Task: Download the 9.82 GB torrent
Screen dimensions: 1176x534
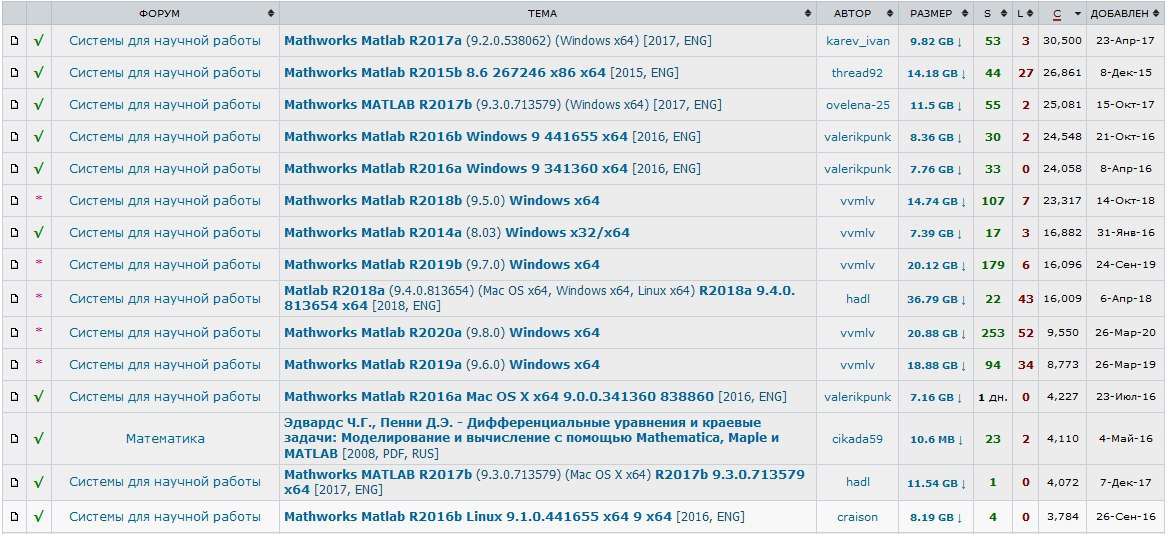Action: pos(938,41)
